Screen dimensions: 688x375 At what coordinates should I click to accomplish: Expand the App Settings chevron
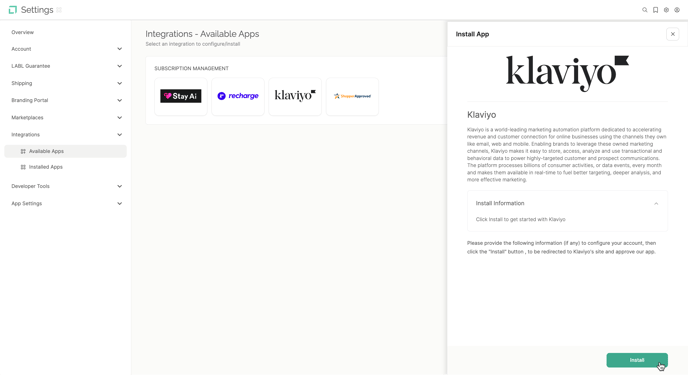[x=119, y=204]
